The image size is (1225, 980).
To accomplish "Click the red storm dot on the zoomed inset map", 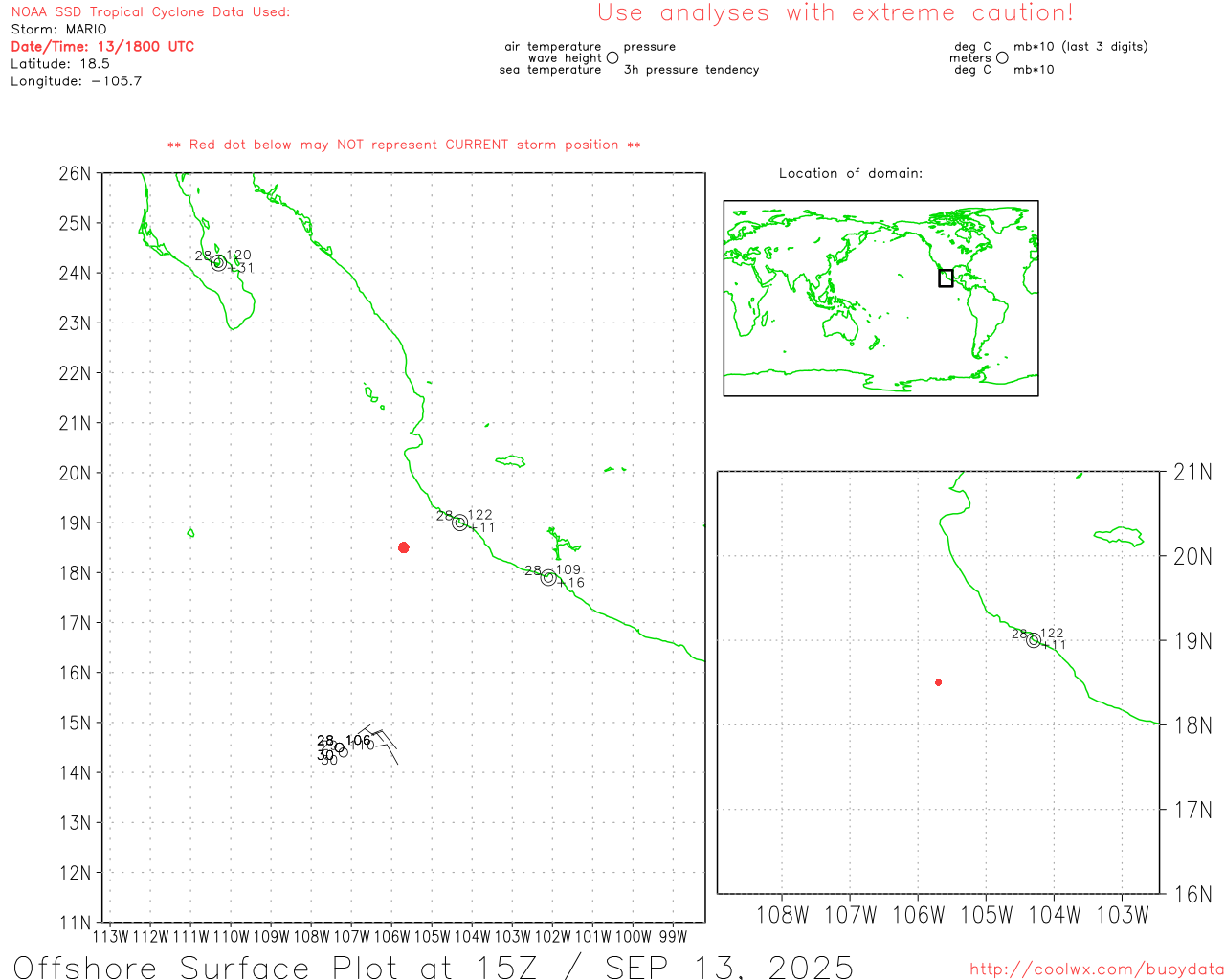I will tap(939, 682).
